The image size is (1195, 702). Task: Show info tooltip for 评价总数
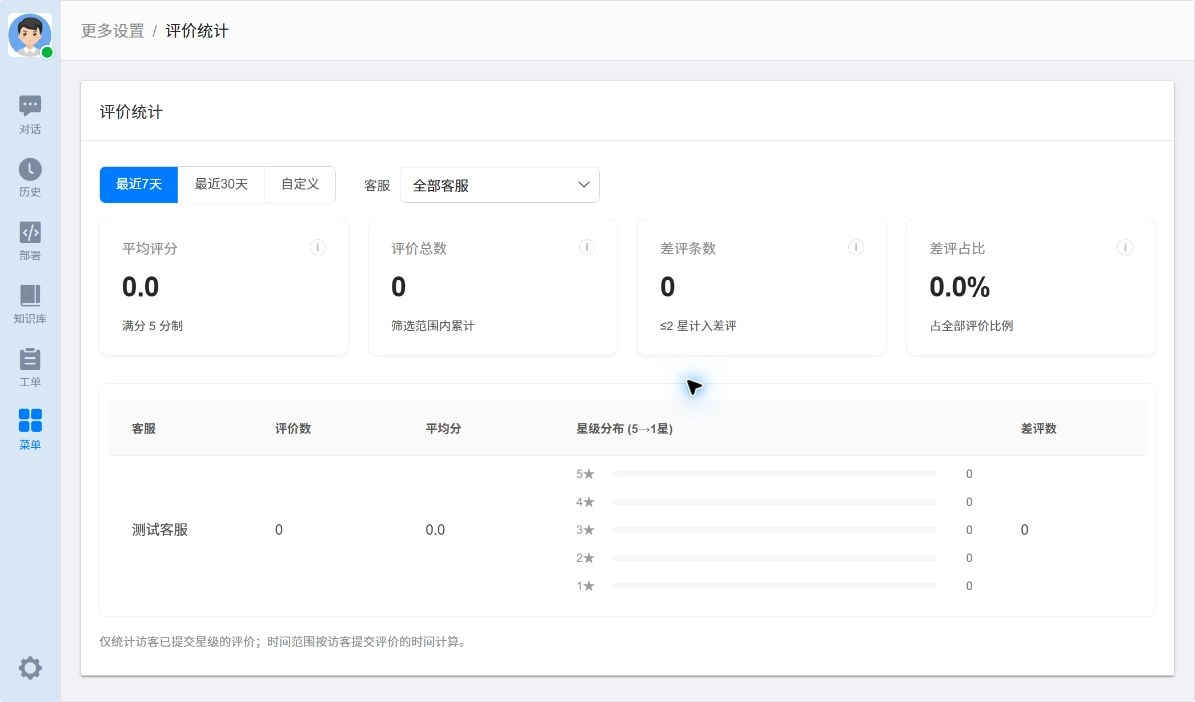click(x=586, y=247)
